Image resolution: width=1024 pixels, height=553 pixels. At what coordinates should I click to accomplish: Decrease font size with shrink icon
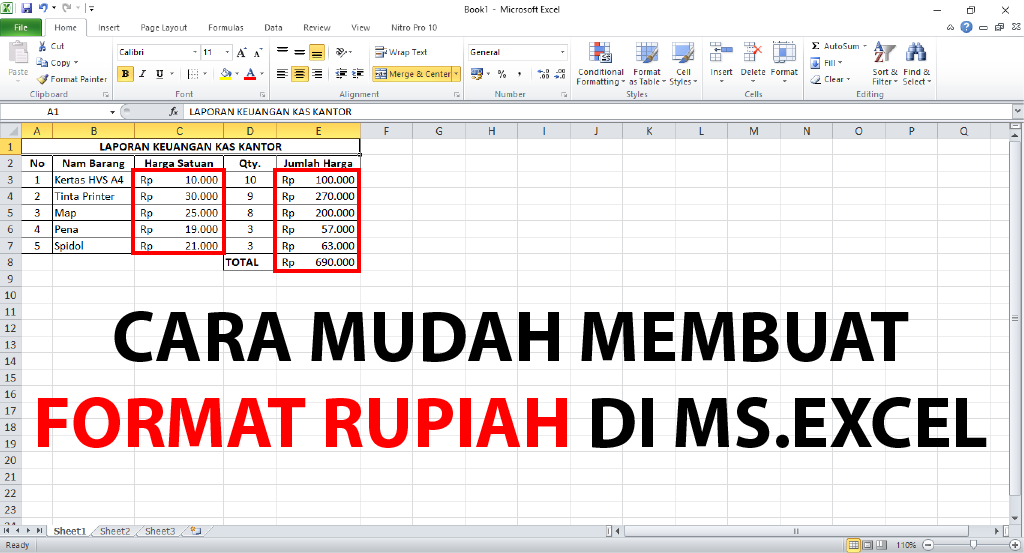point(258,52)
